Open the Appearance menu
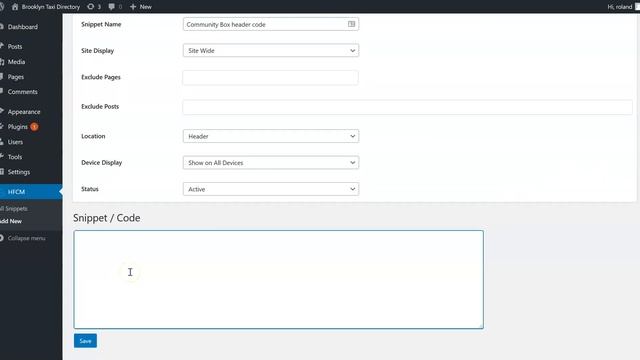640x360 pixels. [24, 112]
